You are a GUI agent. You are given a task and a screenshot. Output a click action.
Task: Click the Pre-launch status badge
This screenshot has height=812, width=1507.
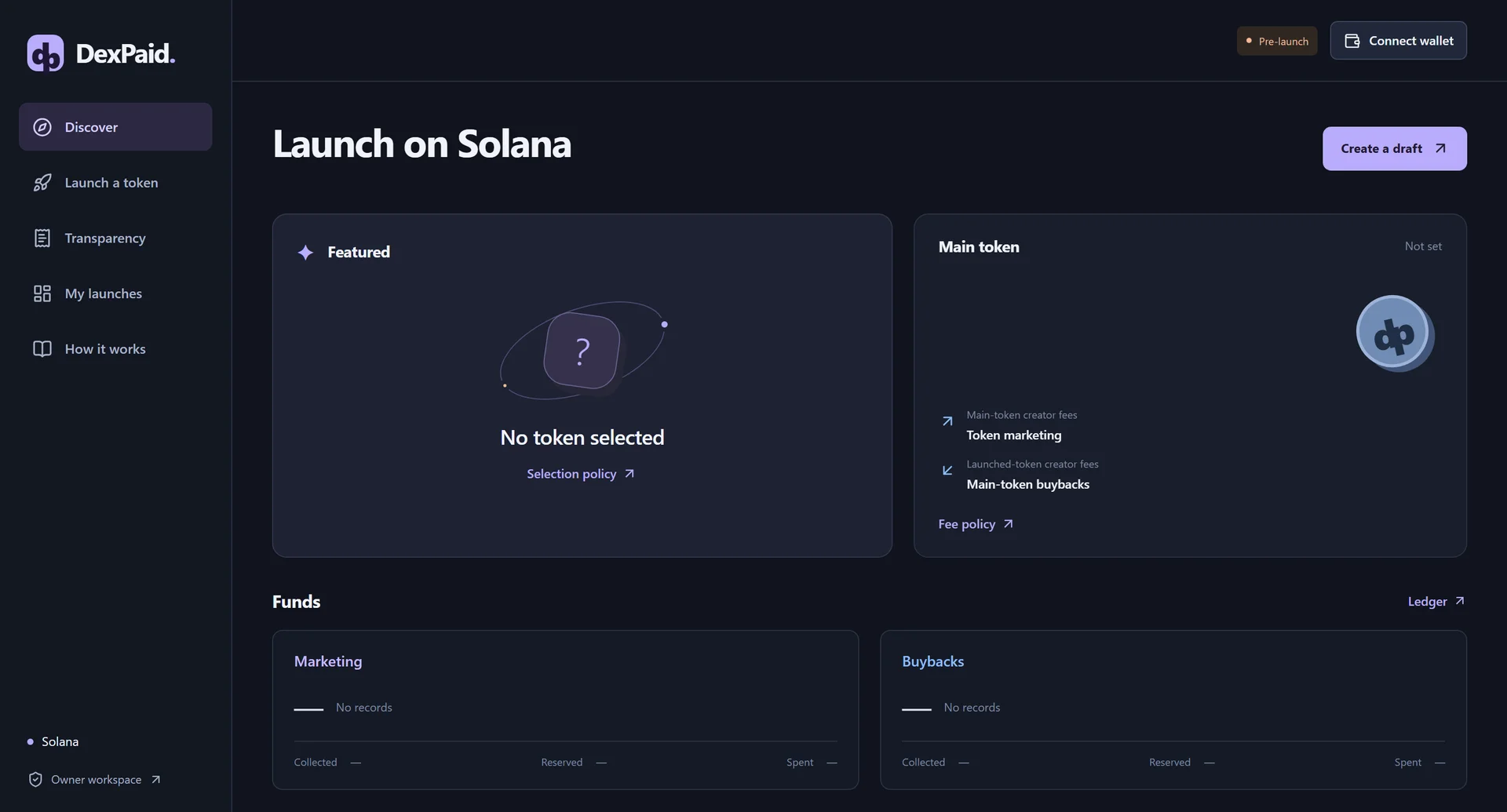(x=1277, y=41)
